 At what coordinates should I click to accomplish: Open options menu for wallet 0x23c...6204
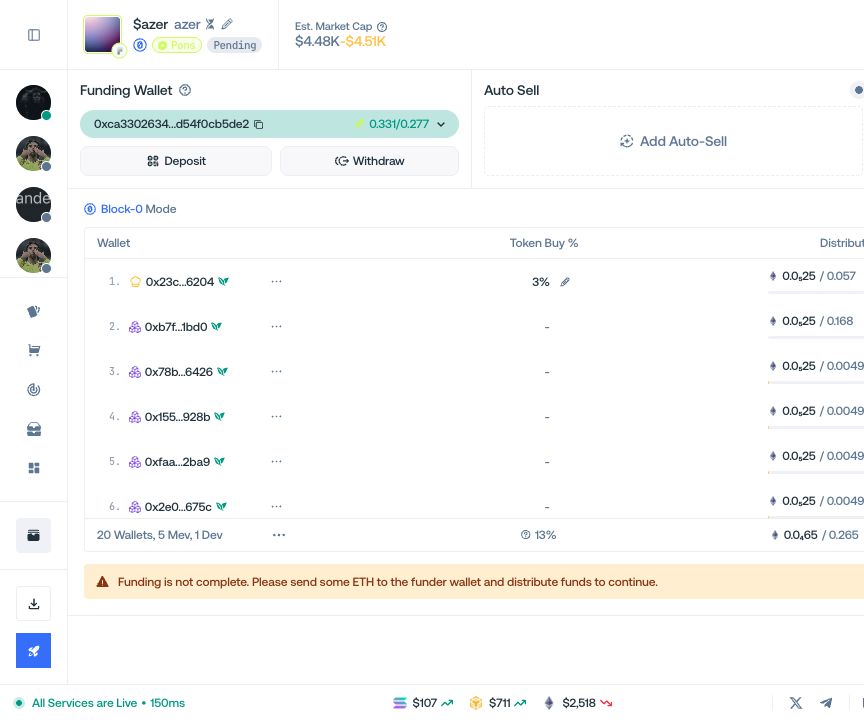277,281
